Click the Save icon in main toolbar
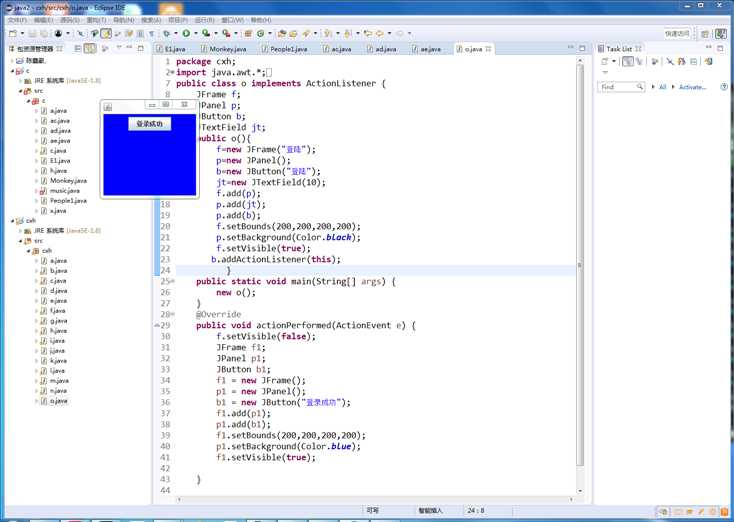The height and width of the screenshot is (522, 734). (32, 34)
